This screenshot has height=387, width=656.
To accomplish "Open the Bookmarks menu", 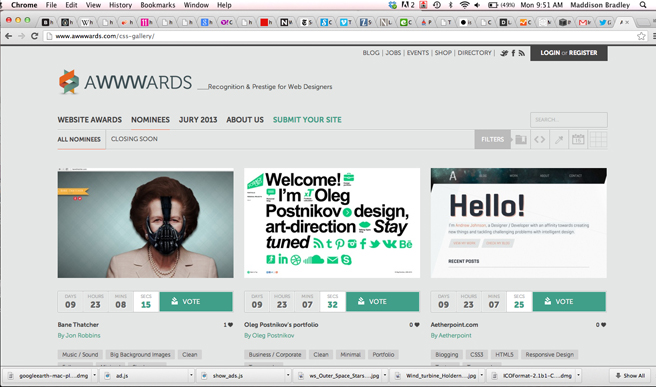I will point(158,5).
